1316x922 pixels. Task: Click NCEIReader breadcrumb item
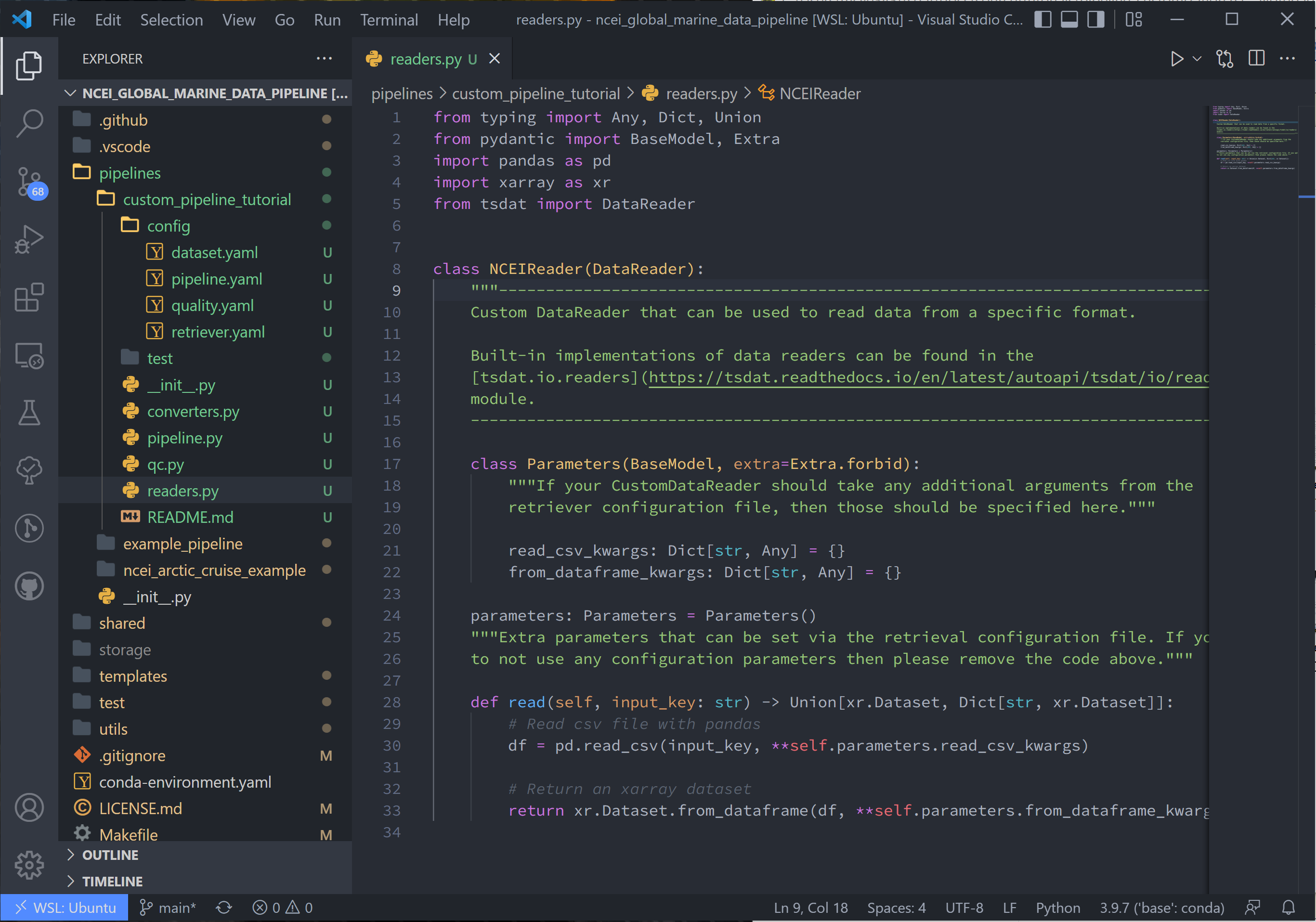coord(809,93)
